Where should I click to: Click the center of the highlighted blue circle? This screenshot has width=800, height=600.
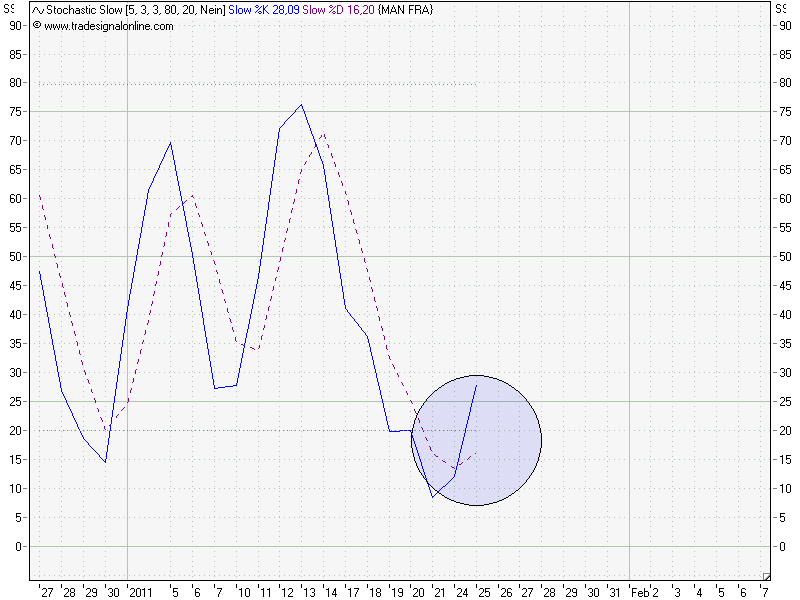(476, 440)
